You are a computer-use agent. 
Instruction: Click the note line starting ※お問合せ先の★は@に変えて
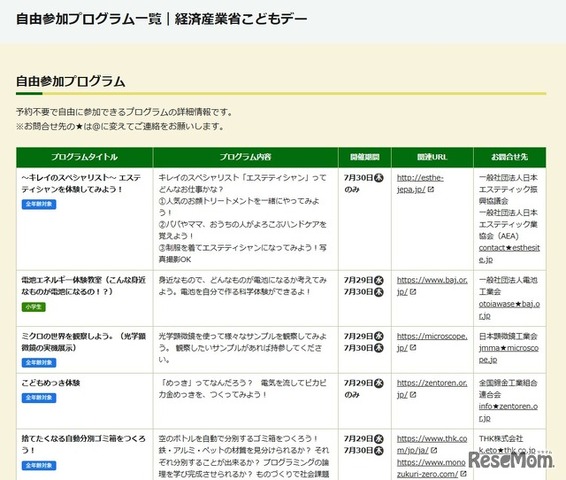[120, 127]
